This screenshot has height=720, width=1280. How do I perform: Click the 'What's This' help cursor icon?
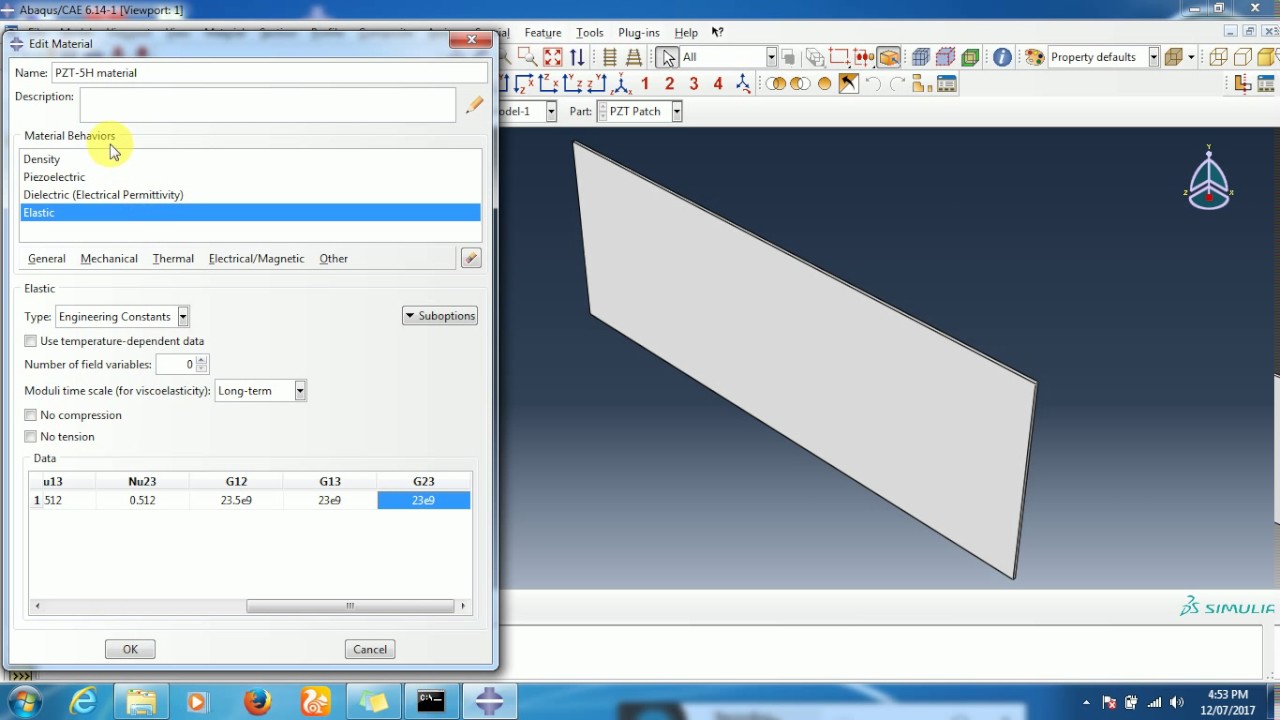pos(717,32)
